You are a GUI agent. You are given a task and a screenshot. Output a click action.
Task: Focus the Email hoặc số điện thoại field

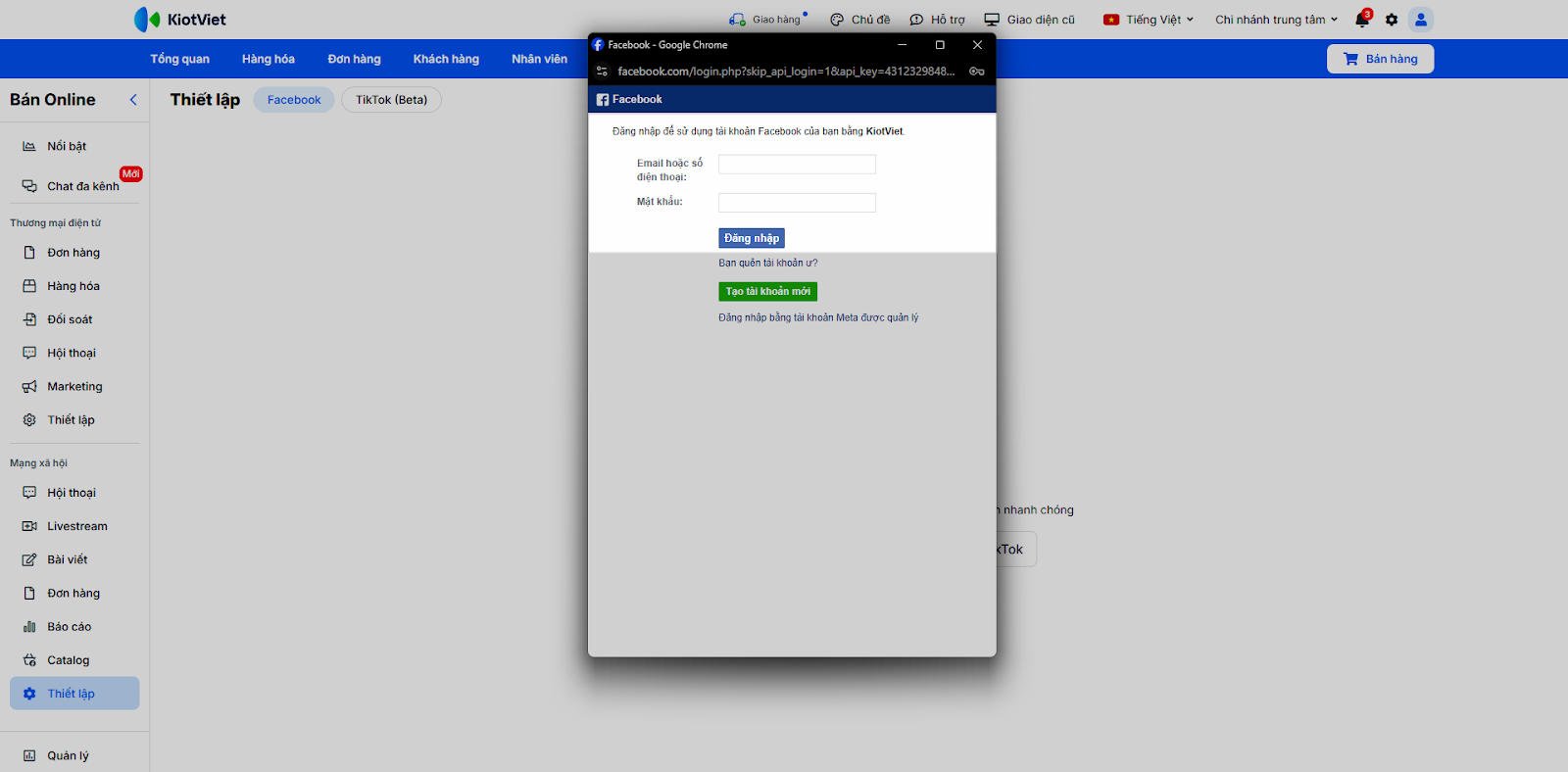pos(797,165)
